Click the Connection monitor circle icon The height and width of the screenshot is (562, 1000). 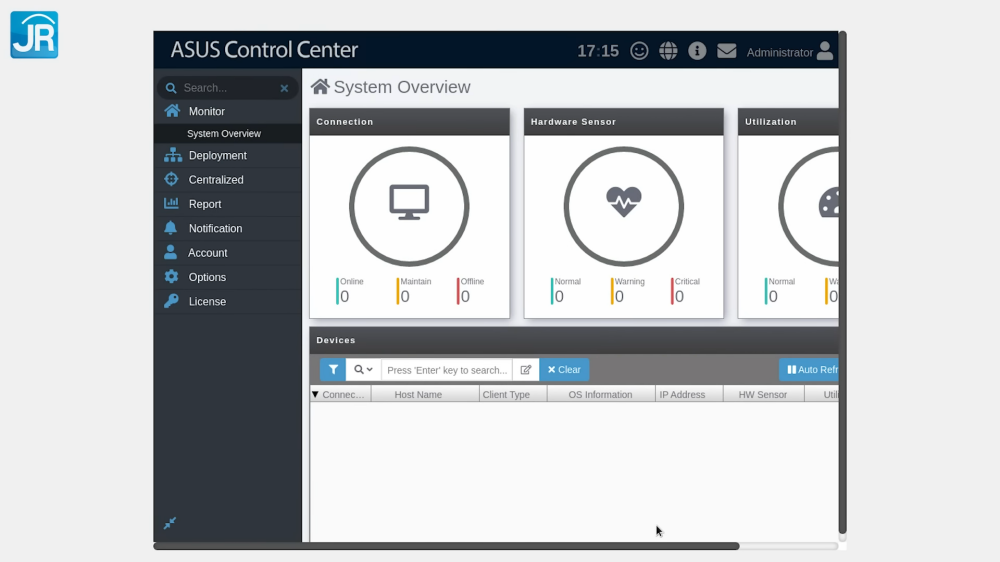point(409,206)
